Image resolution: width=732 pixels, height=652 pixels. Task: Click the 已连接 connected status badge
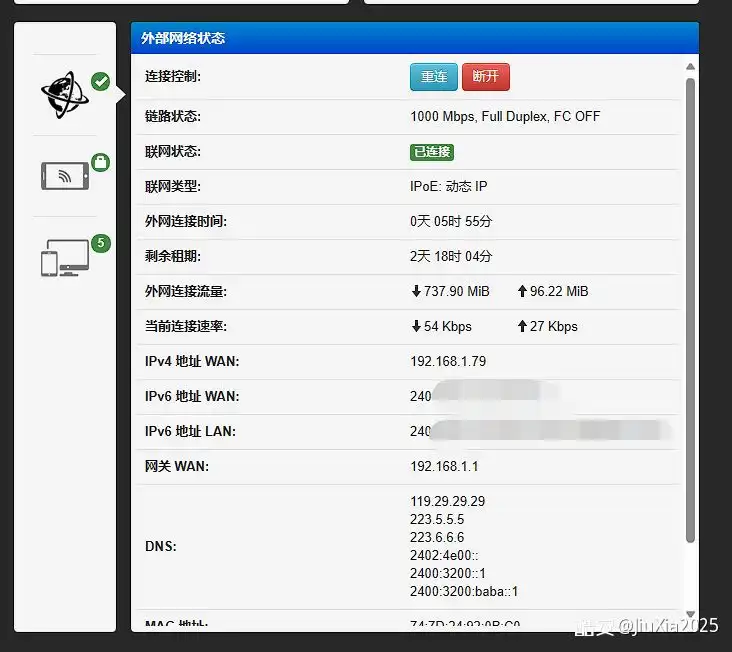[432, 152]
